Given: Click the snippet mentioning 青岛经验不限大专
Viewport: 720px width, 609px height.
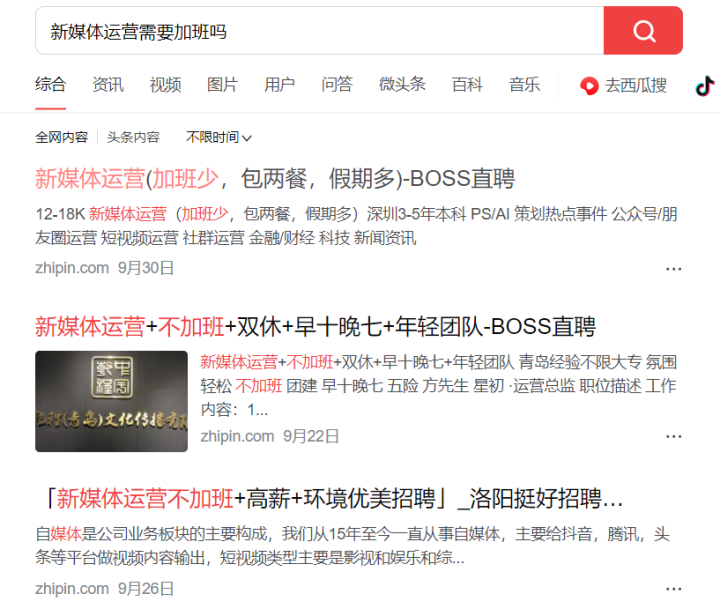Looking at the screenshot, I should coord(439,386).
